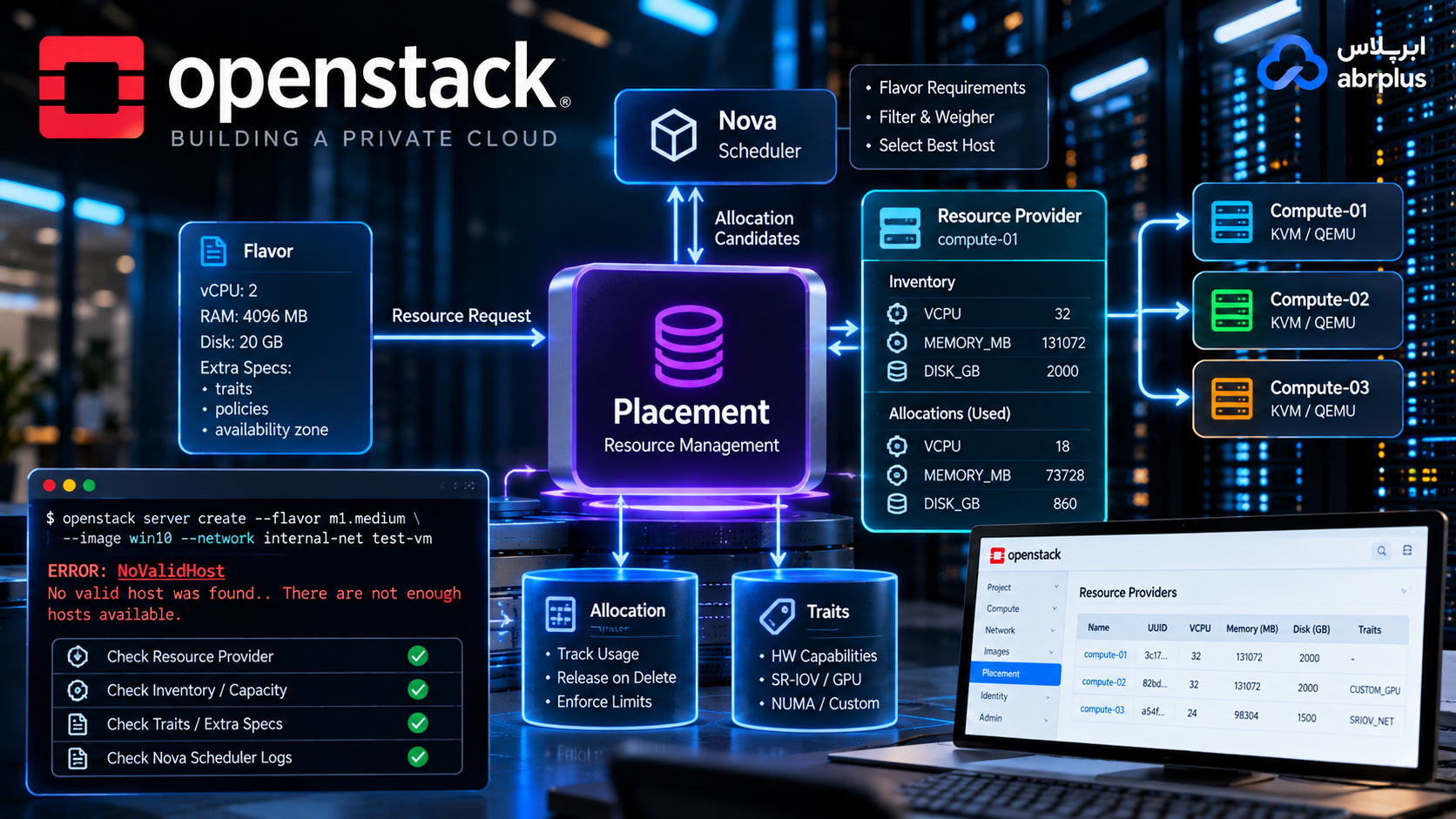Viewport: 1456px width, 819px height.
Task: Click the Check Resource Provider row icon
Action: coord(78,656)
